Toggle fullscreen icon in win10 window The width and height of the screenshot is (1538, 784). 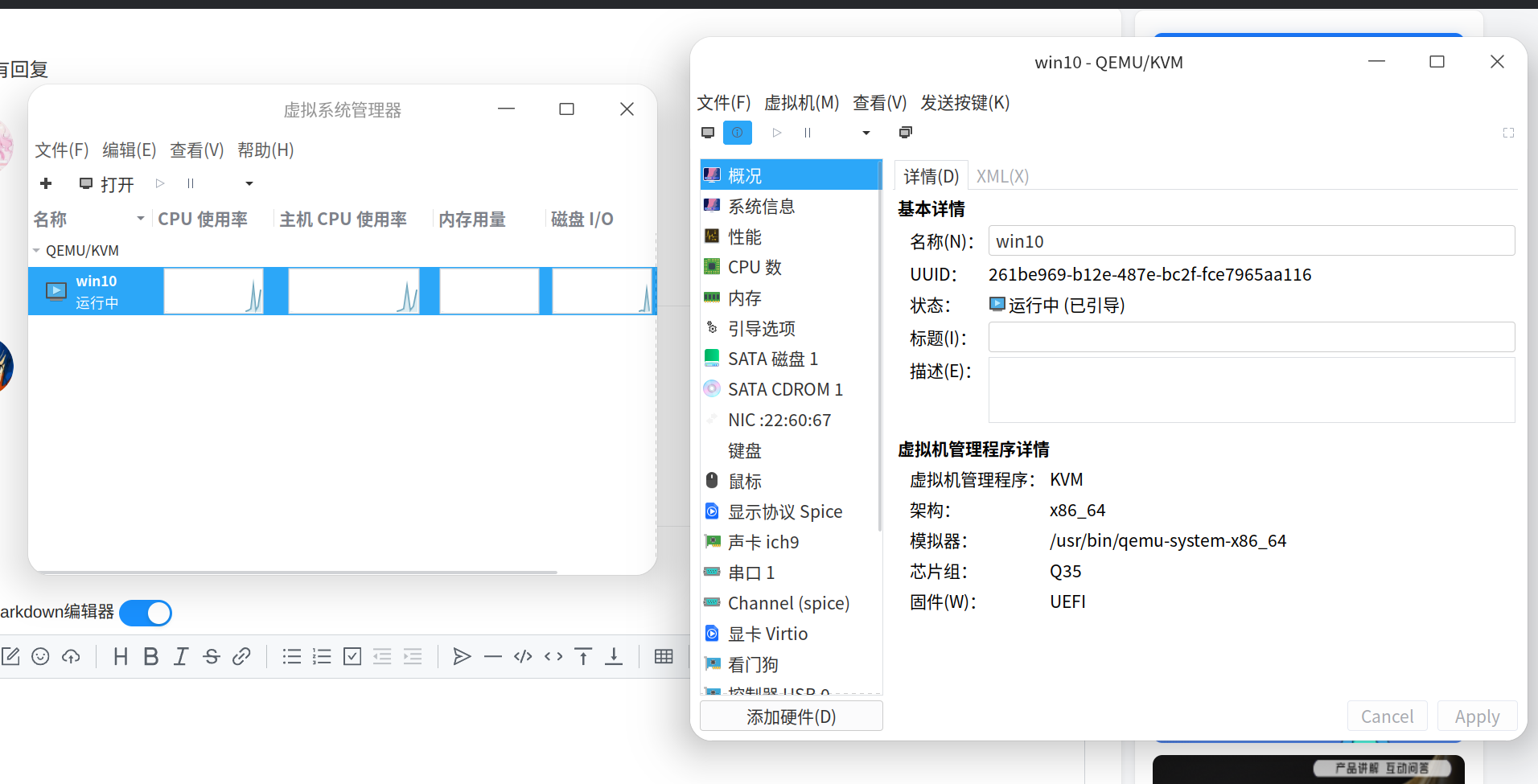[1508, 133]
